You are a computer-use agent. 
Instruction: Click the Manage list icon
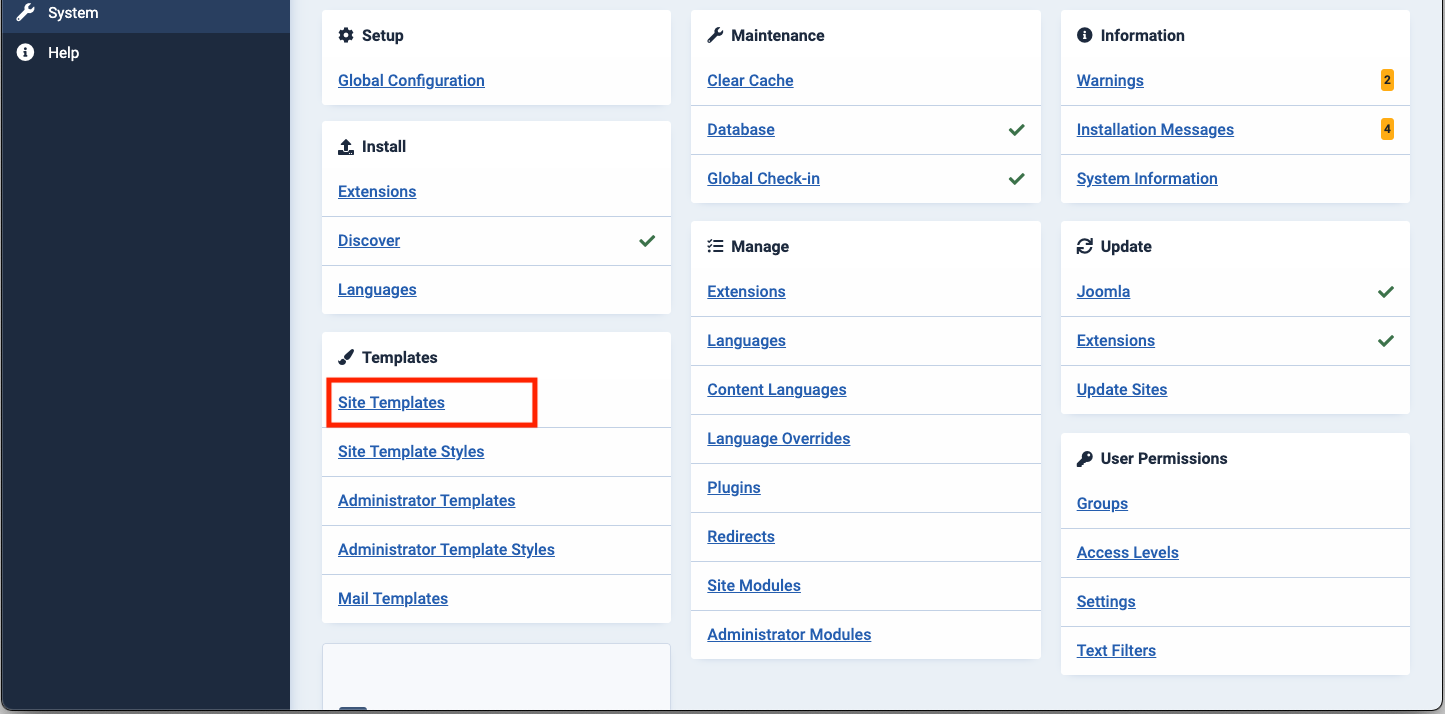point(715,245)
